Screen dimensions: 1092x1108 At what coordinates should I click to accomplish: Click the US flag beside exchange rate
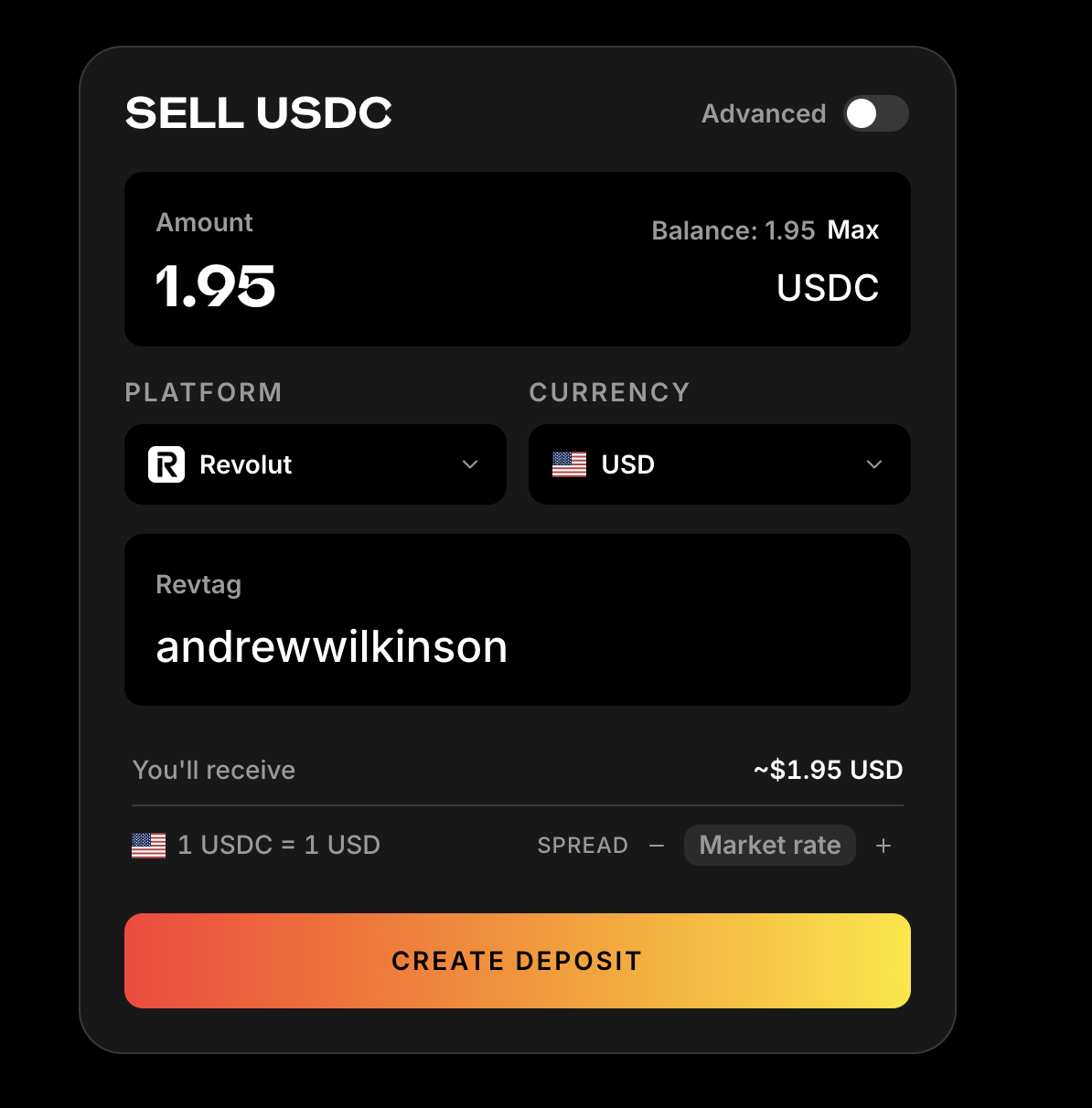coord(148,846)
